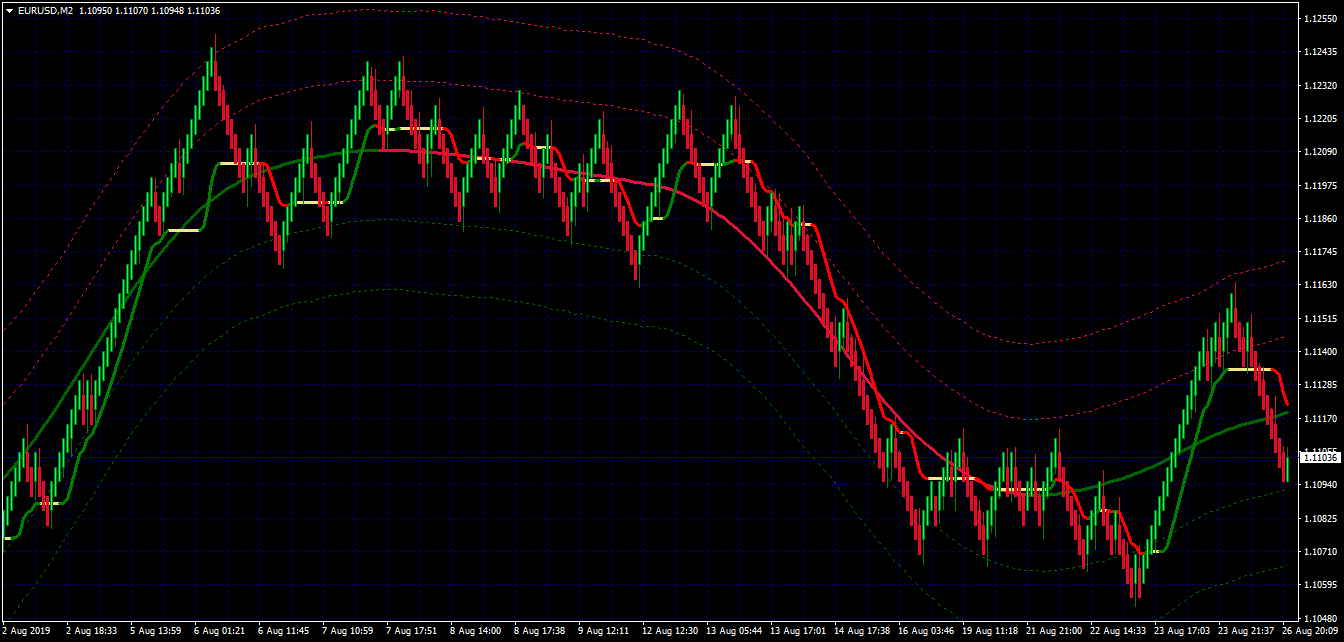Viewport: 1344px width, 642px height.
Task: Click the chart menu triangle beside EURUSD,M2
Action: tap(9, 10)
